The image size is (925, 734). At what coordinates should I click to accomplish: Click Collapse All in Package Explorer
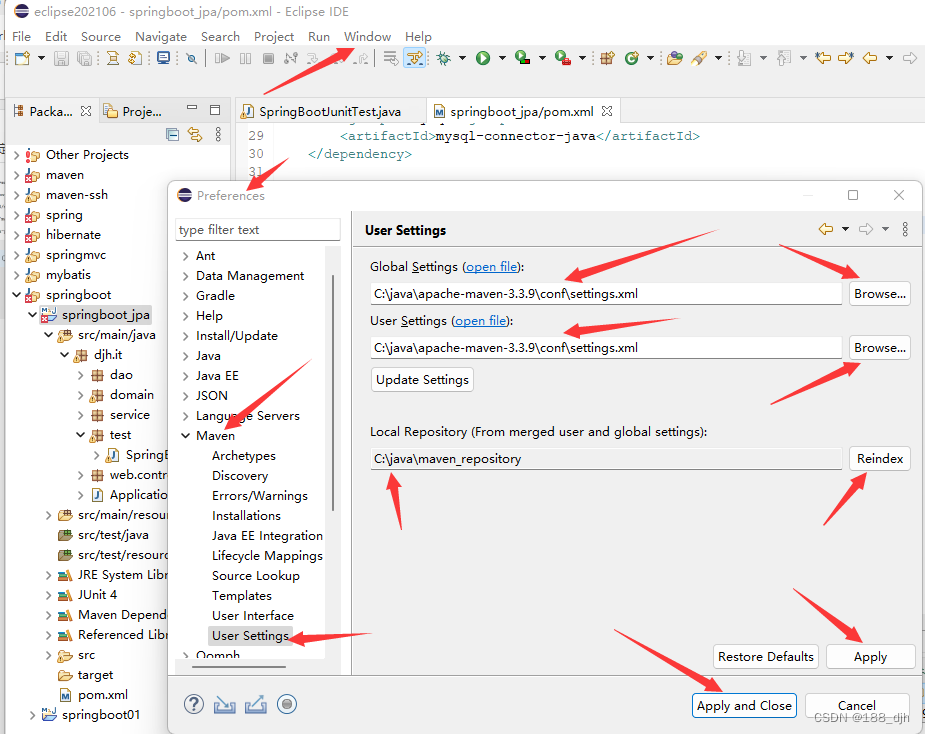(x=172, y=135)
